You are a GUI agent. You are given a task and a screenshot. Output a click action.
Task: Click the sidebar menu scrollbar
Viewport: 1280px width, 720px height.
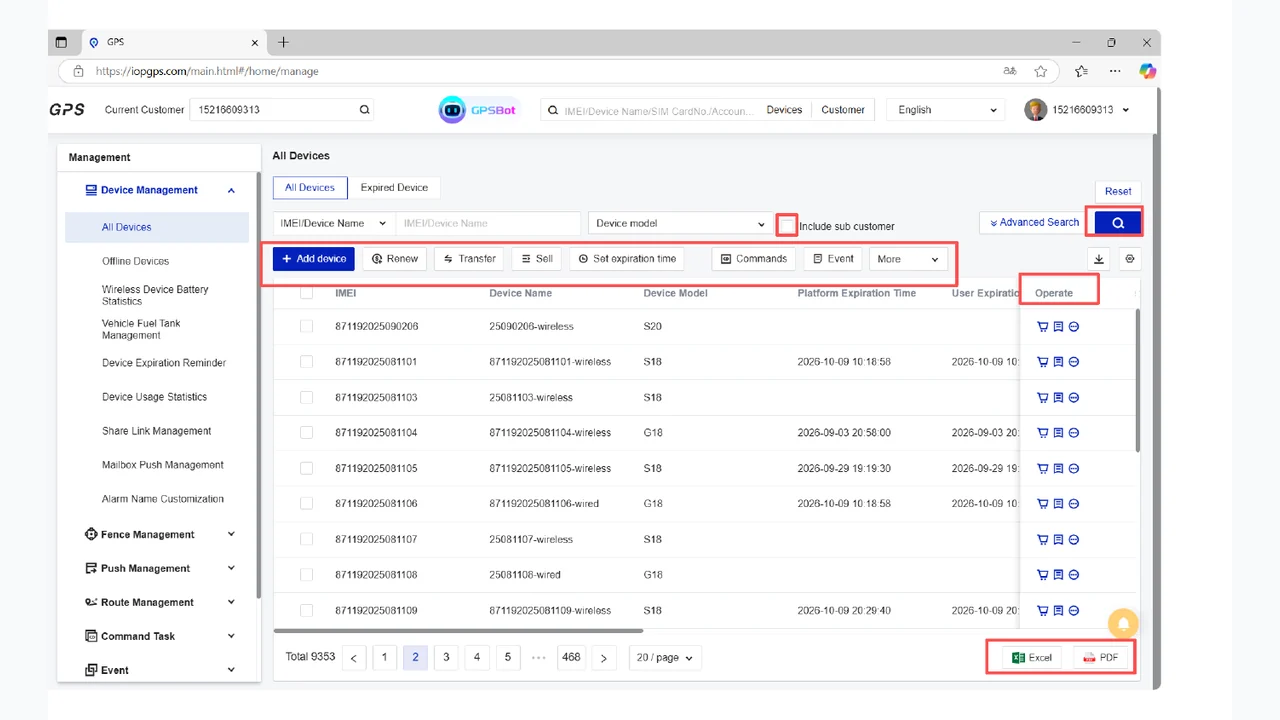pyautogui.click(x=259, y=385)
